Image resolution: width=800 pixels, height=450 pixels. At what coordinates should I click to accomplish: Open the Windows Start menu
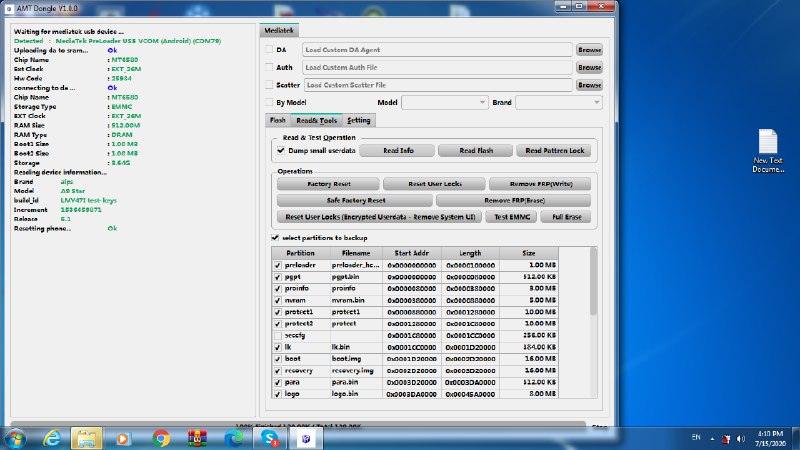(16, 438)
